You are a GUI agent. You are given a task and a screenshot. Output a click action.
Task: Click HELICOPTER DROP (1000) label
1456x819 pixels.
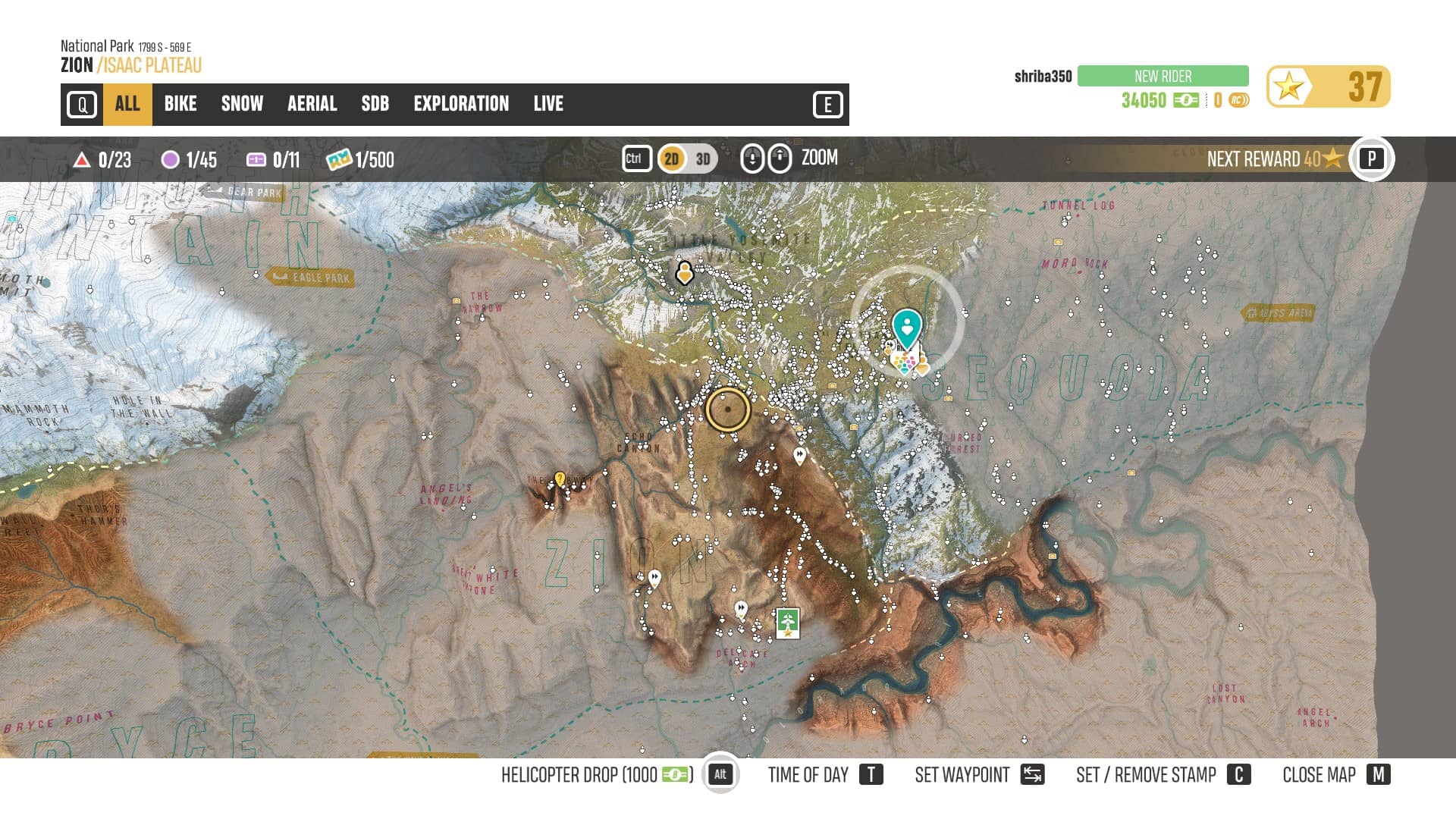click(597, 775)
